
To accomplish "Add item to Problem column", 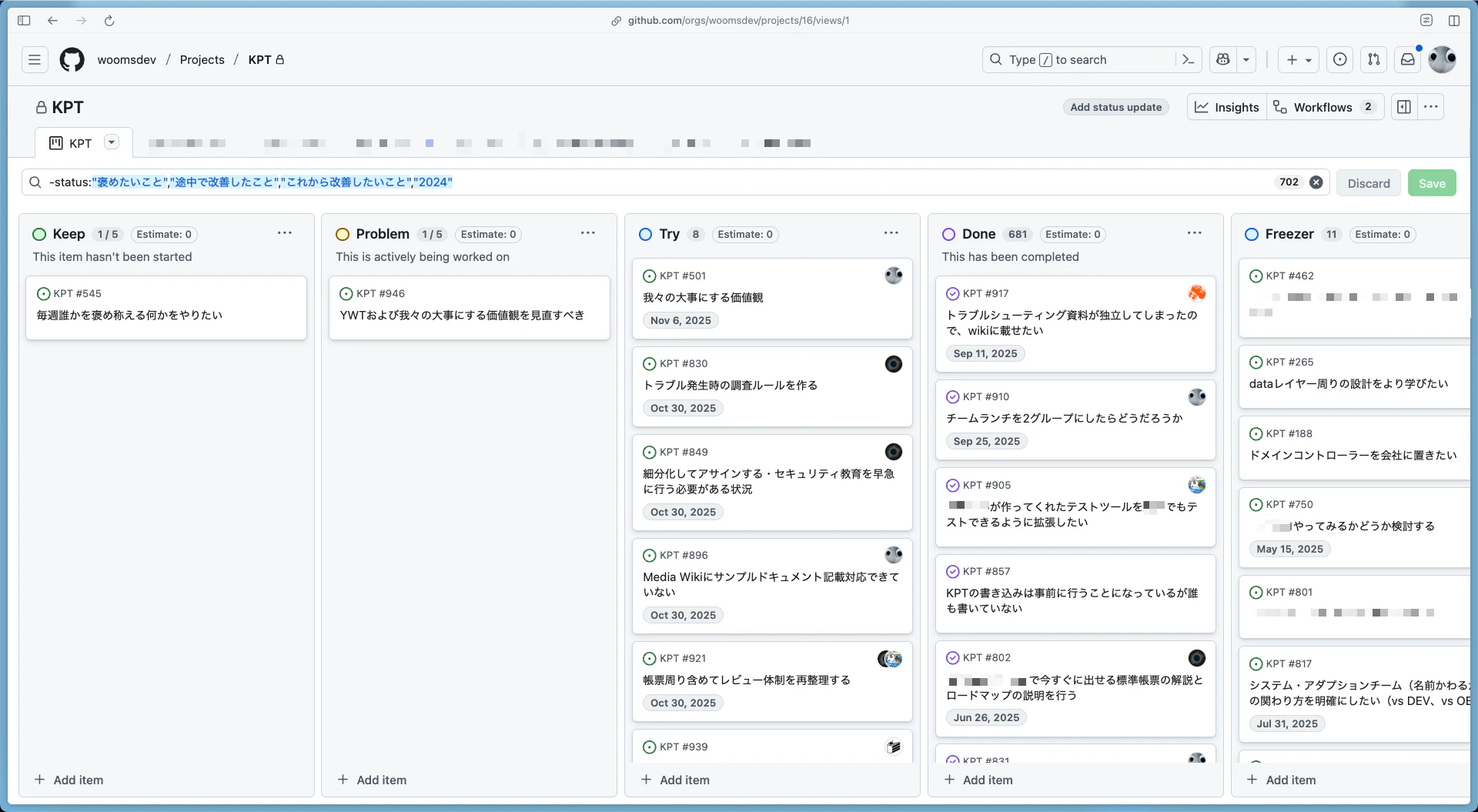I will tap(373, 780).
